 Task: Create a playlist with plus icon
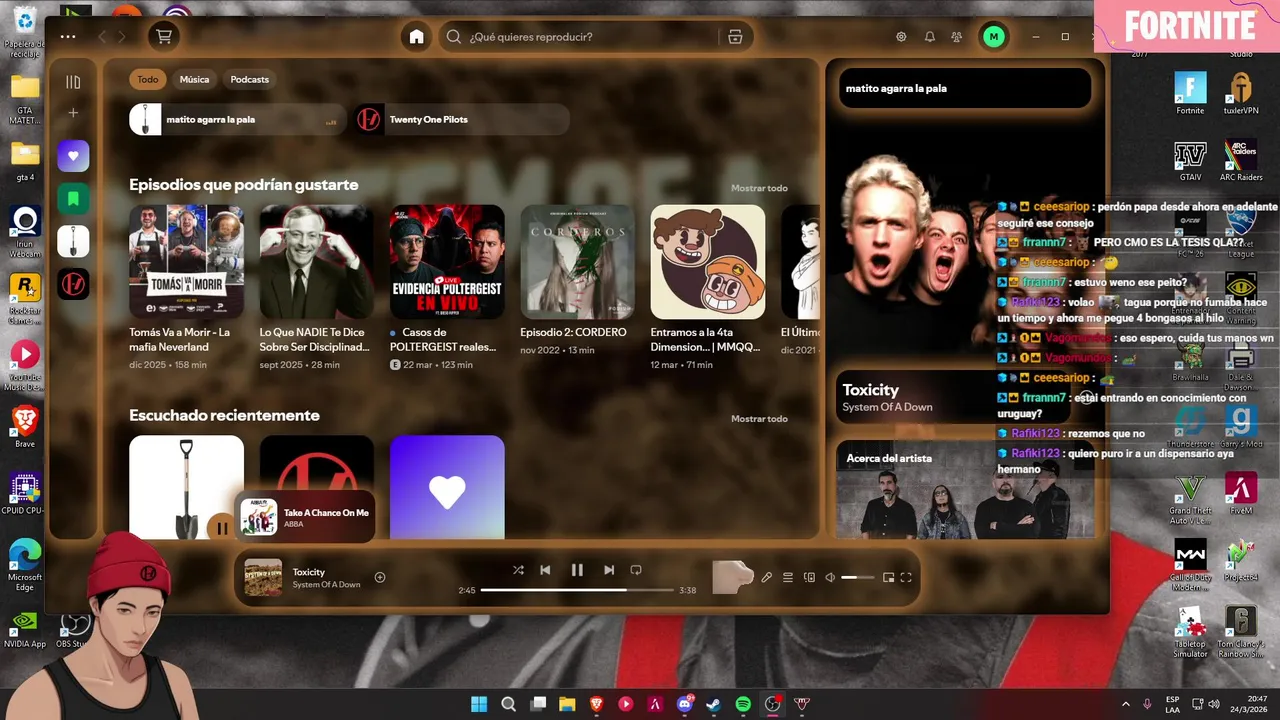pyautogui.click(x=73, y=113)
